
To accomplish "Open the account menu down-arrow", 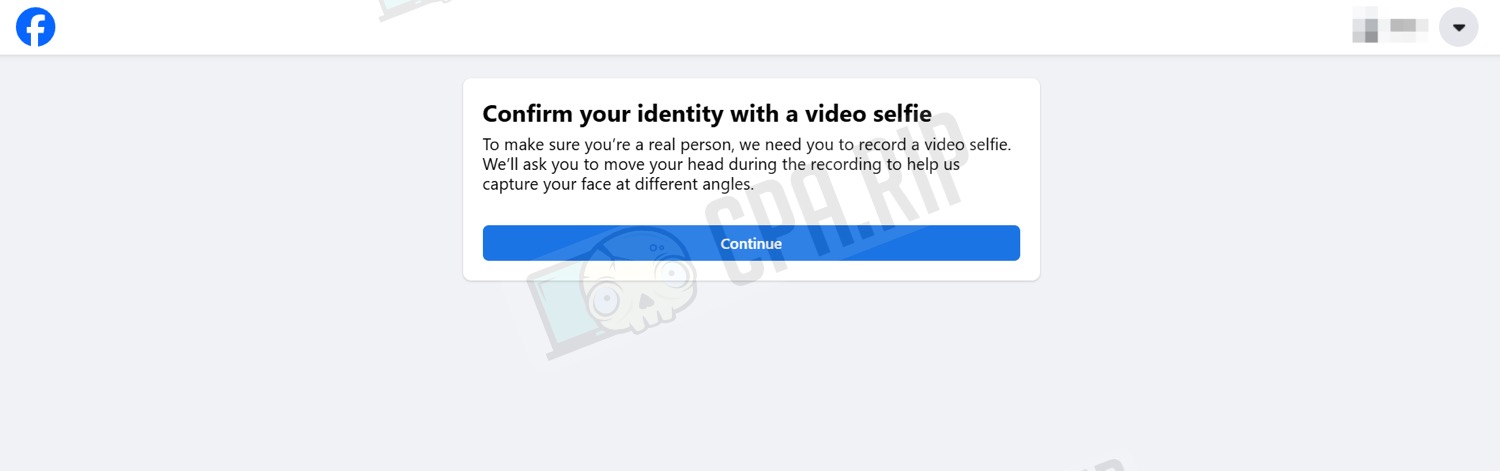I will [1458, 27].
